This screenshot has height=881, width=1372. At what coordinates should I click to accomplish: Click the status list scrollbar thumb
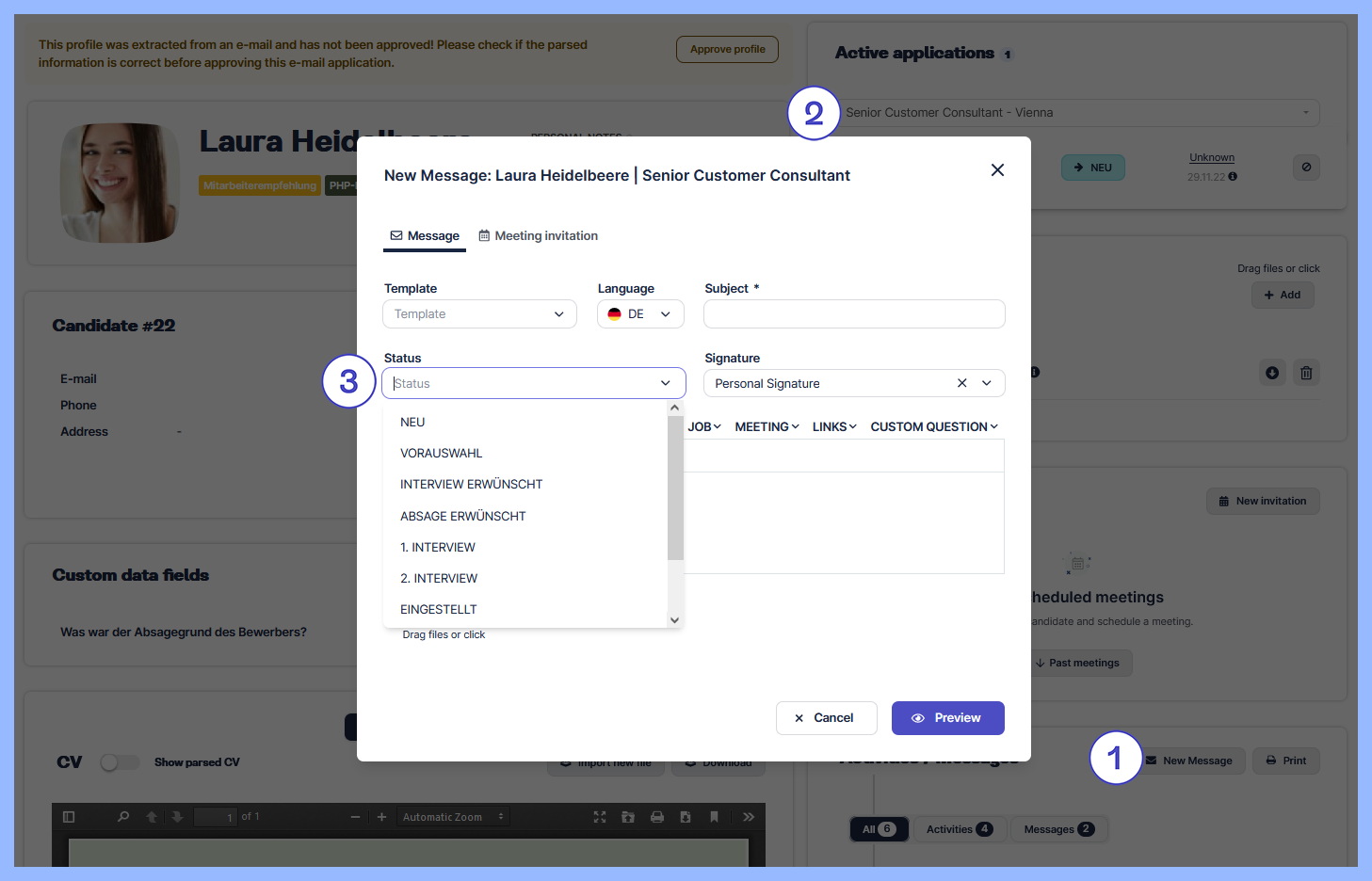click(675, 488)
